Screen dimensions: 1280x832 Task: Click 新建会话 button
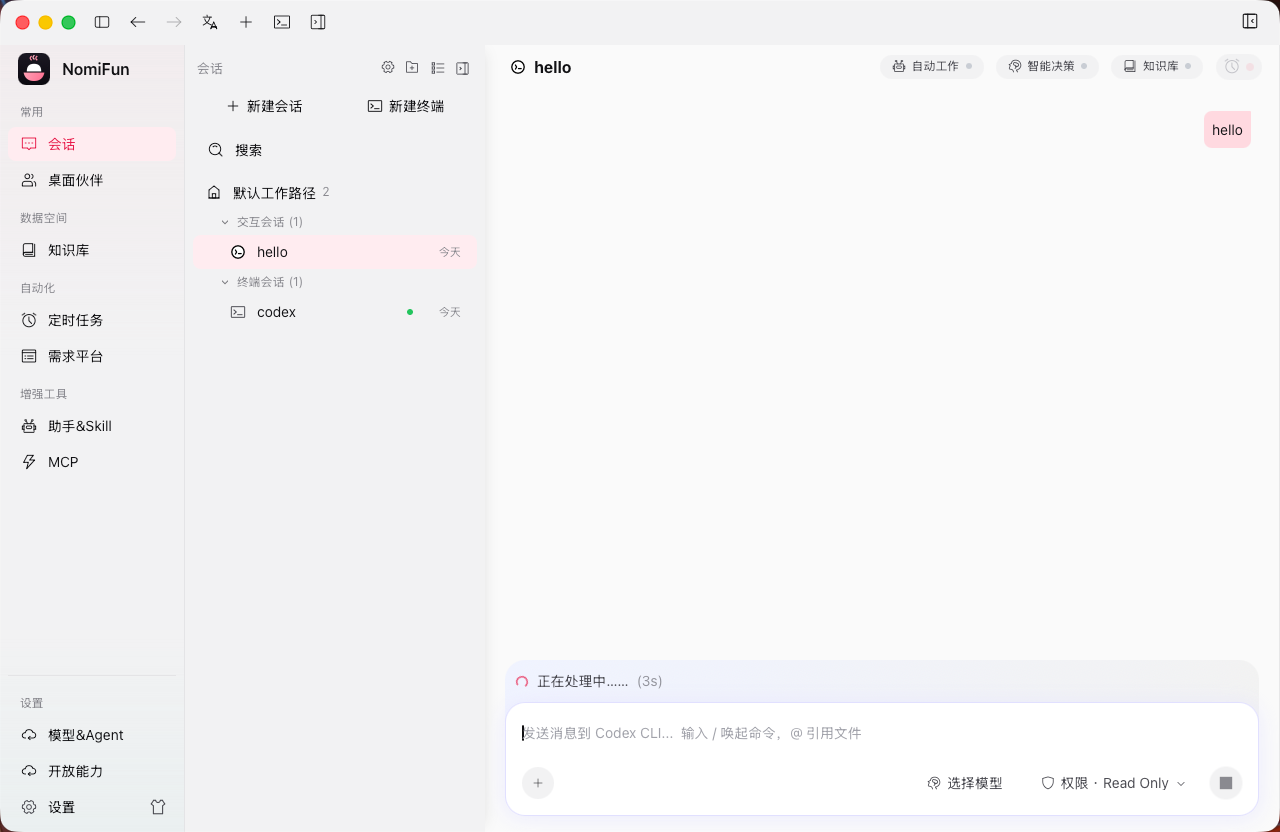point(264,106)
